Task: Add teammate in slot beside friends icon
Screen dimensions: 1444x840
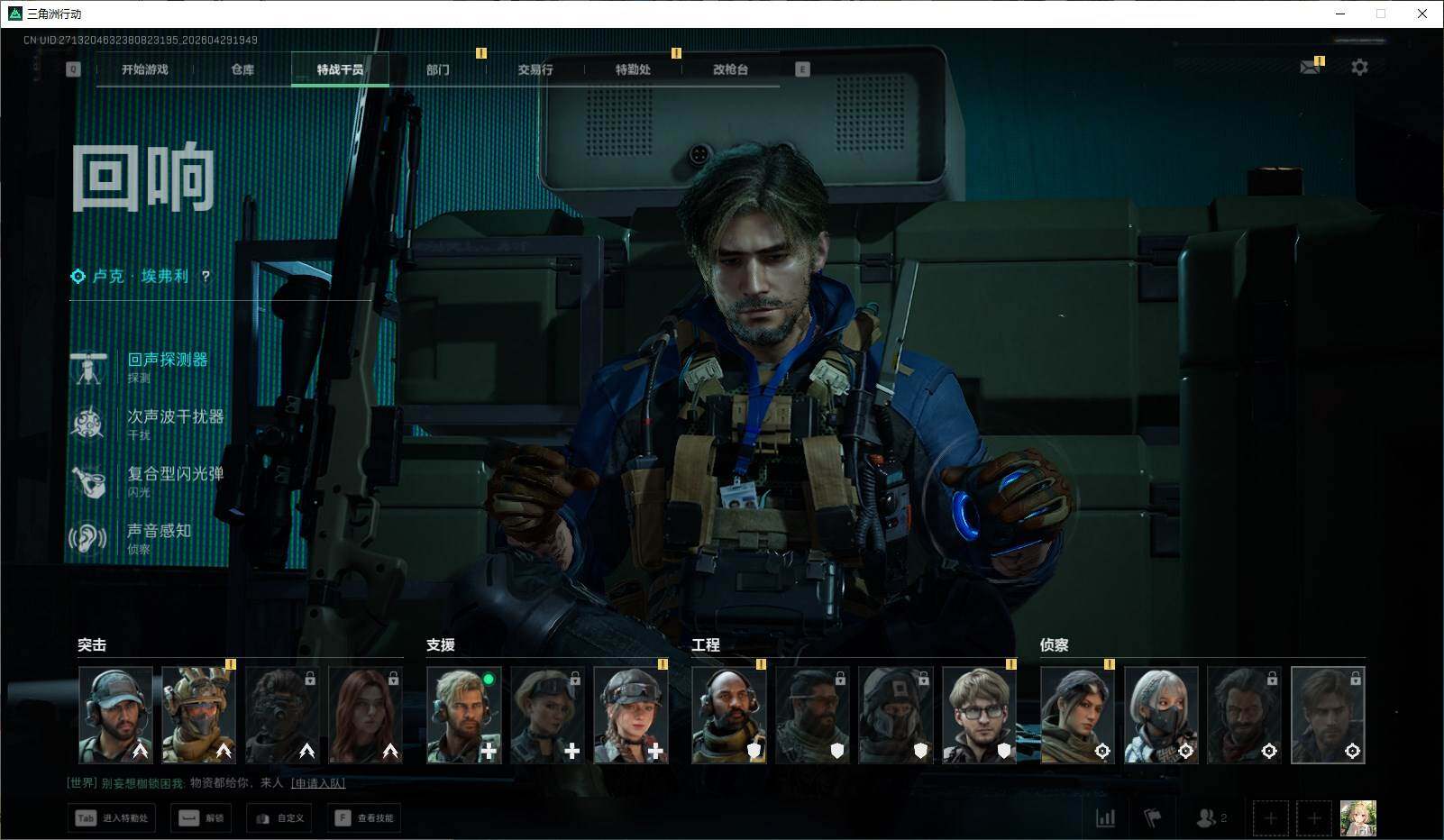Action: pos(1270,818)
